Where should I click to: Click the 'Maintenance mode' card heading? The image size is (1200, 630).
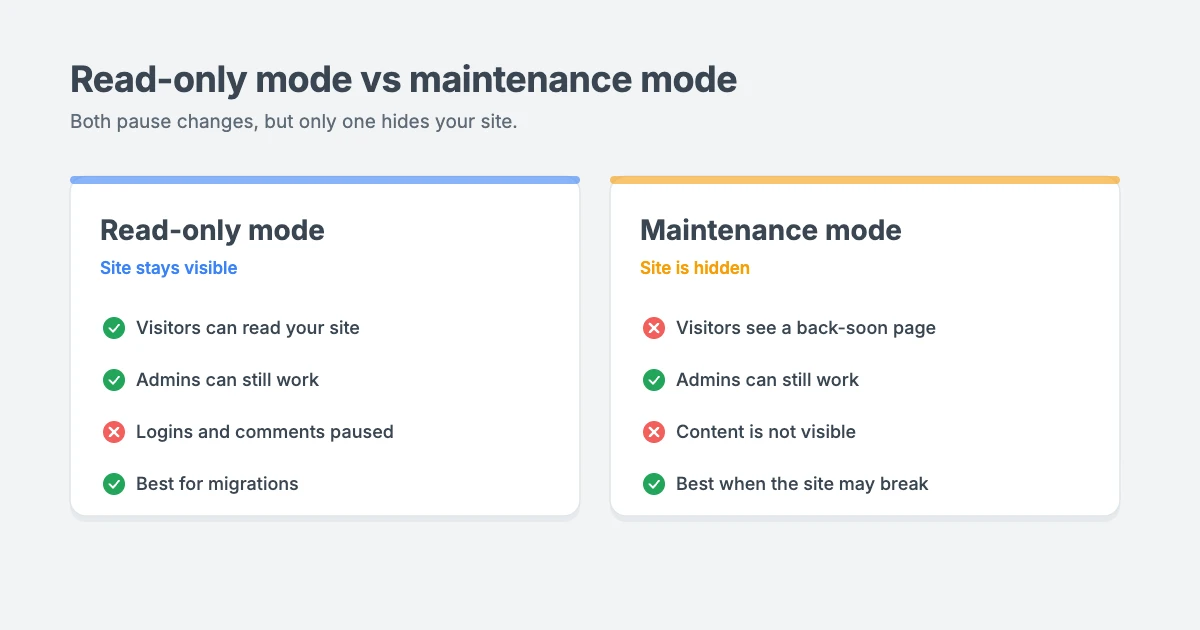tap(771, 230)
